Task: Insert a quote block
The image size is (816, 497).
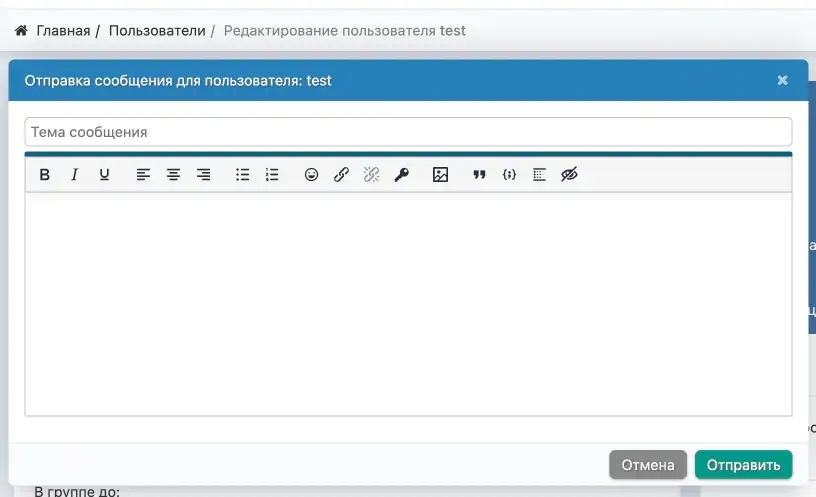Action: [x=479, y=174]
